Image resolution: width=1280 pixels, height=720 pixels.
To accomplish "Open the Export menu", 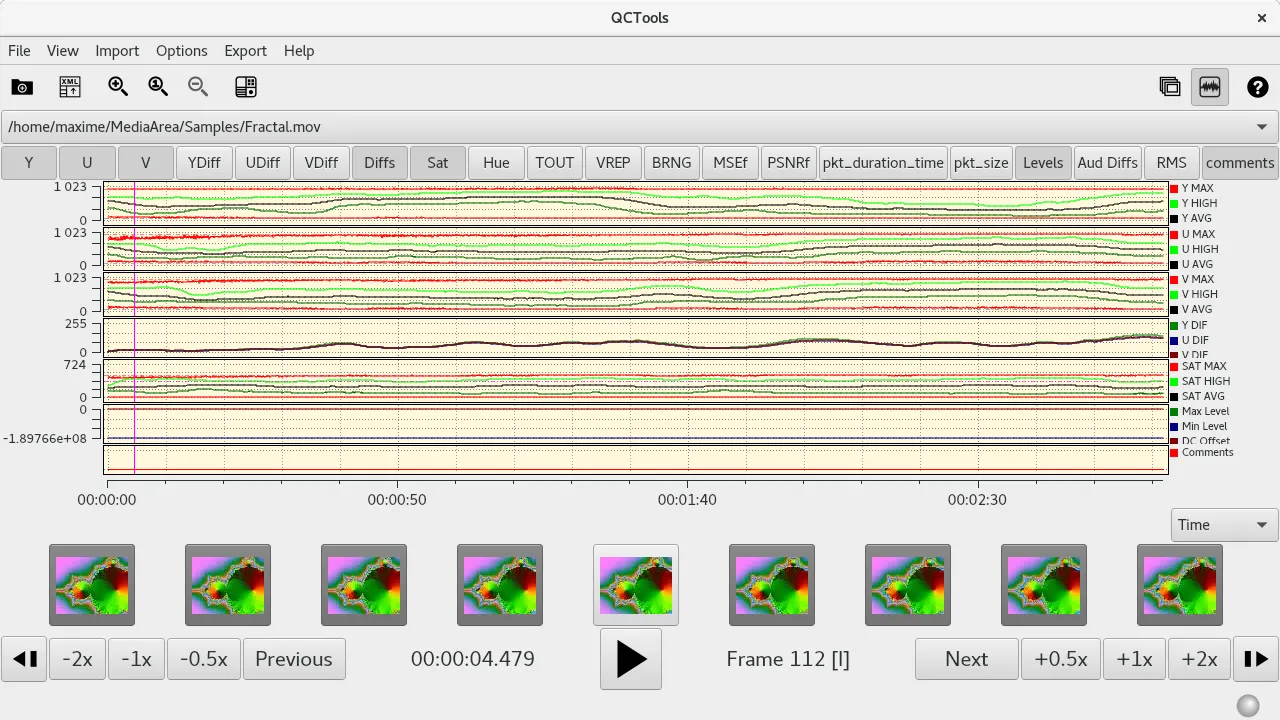I will pos(245,51).
